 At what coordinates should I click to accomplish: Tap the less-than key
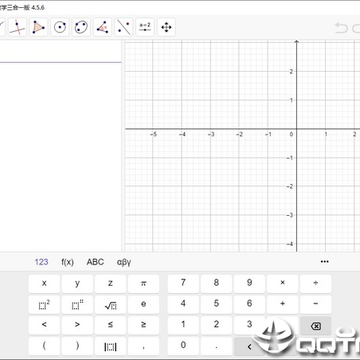44,325
